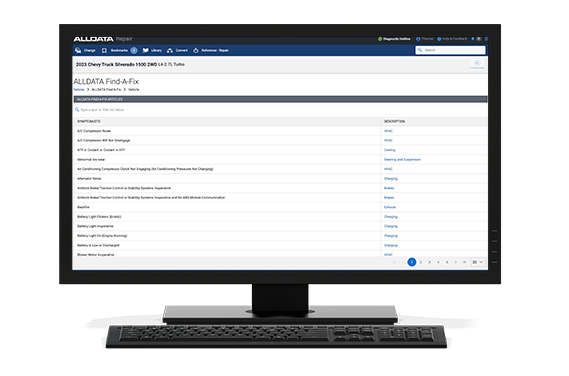Select 'Battery Light On (Engine Running)' row

coord(280,236)
